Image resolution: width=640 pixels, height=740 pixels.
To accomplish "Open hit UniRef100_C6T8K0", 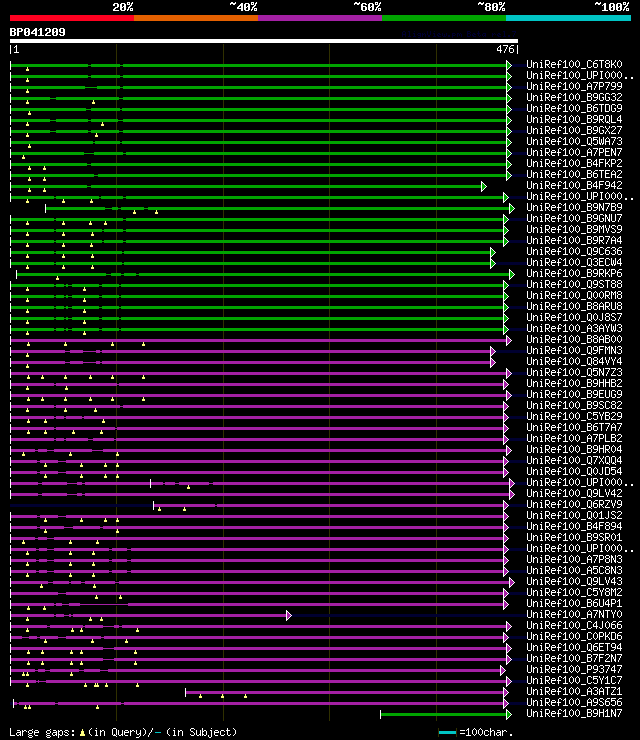I will coord(574,64).
